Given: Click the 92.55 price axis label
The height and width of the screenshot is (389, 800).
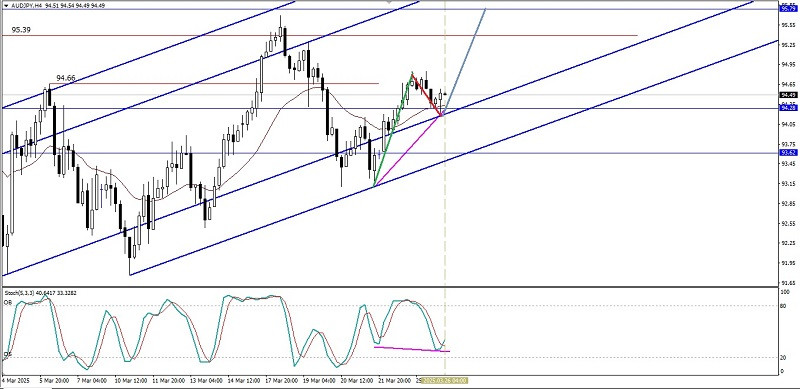Looking at the screenshot, I should pyautogui.click(x=787, y=224).
